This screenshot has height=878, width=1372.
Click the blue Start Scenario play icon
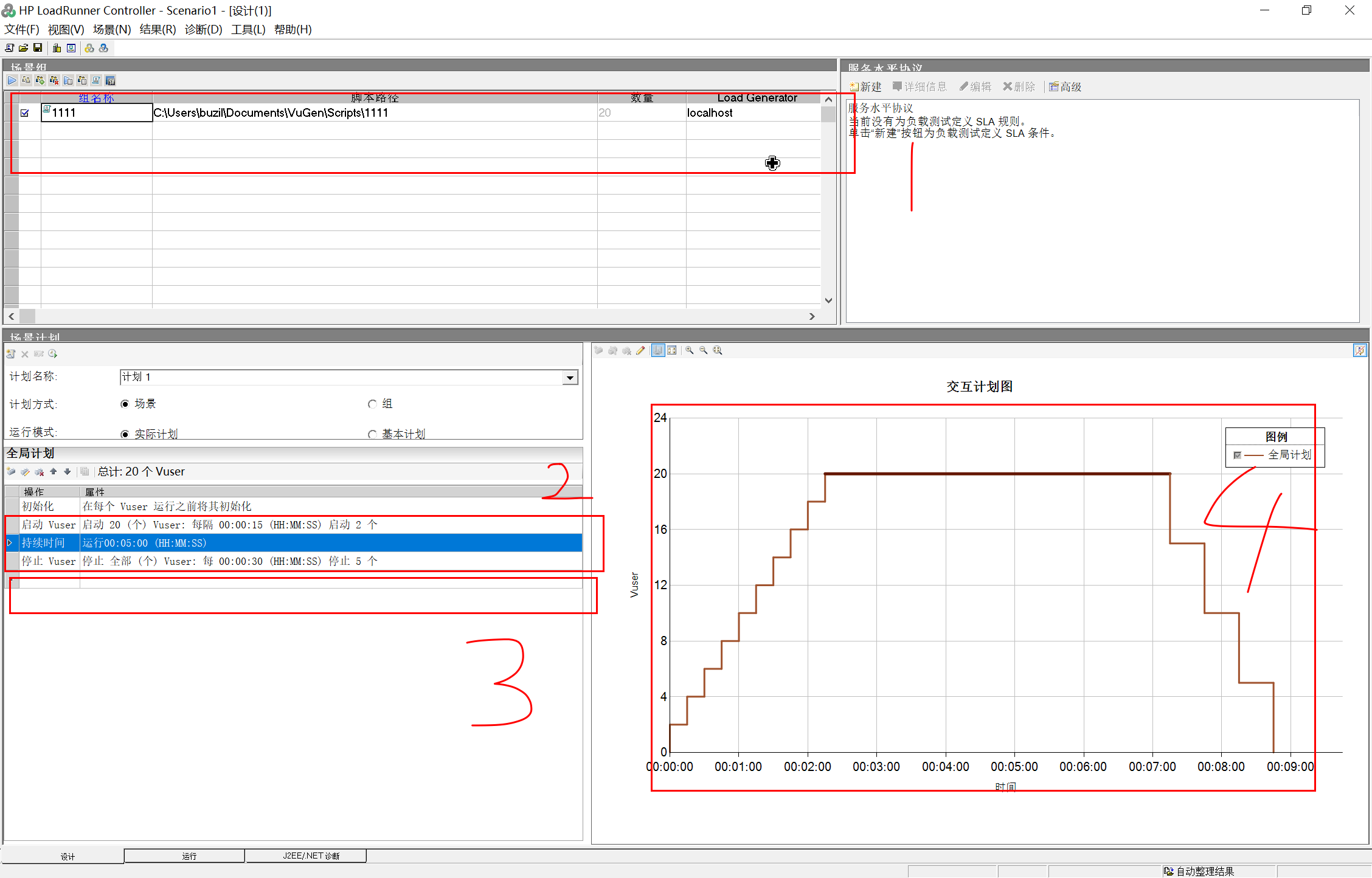tap(12, 80)
